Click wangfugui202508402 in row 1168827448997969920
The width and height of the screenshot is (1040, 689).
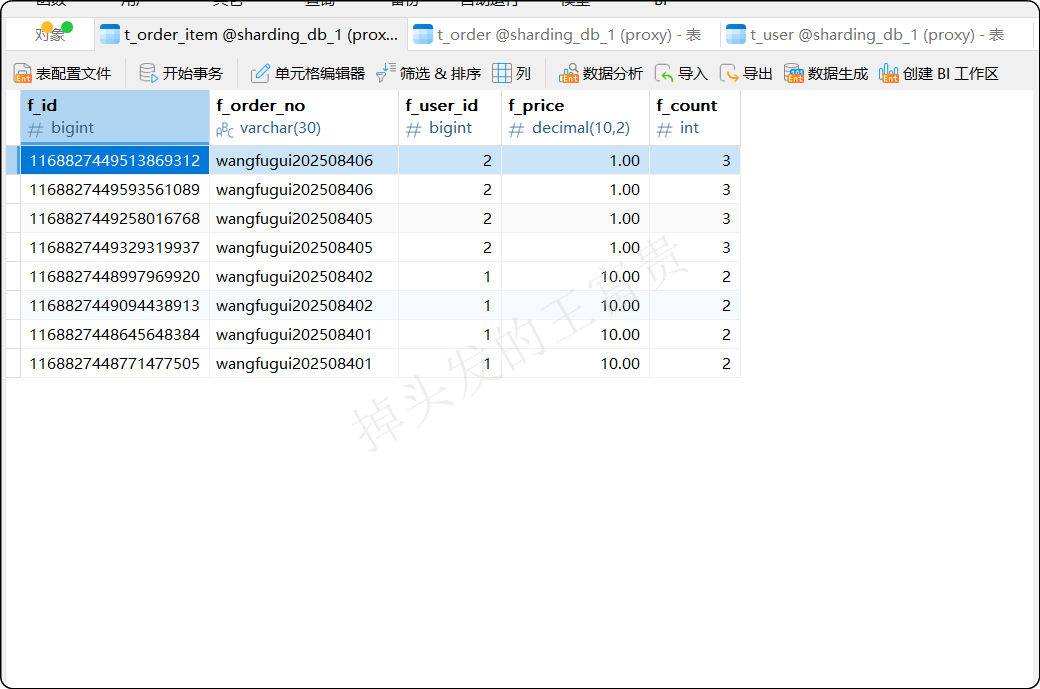(304, 277)
